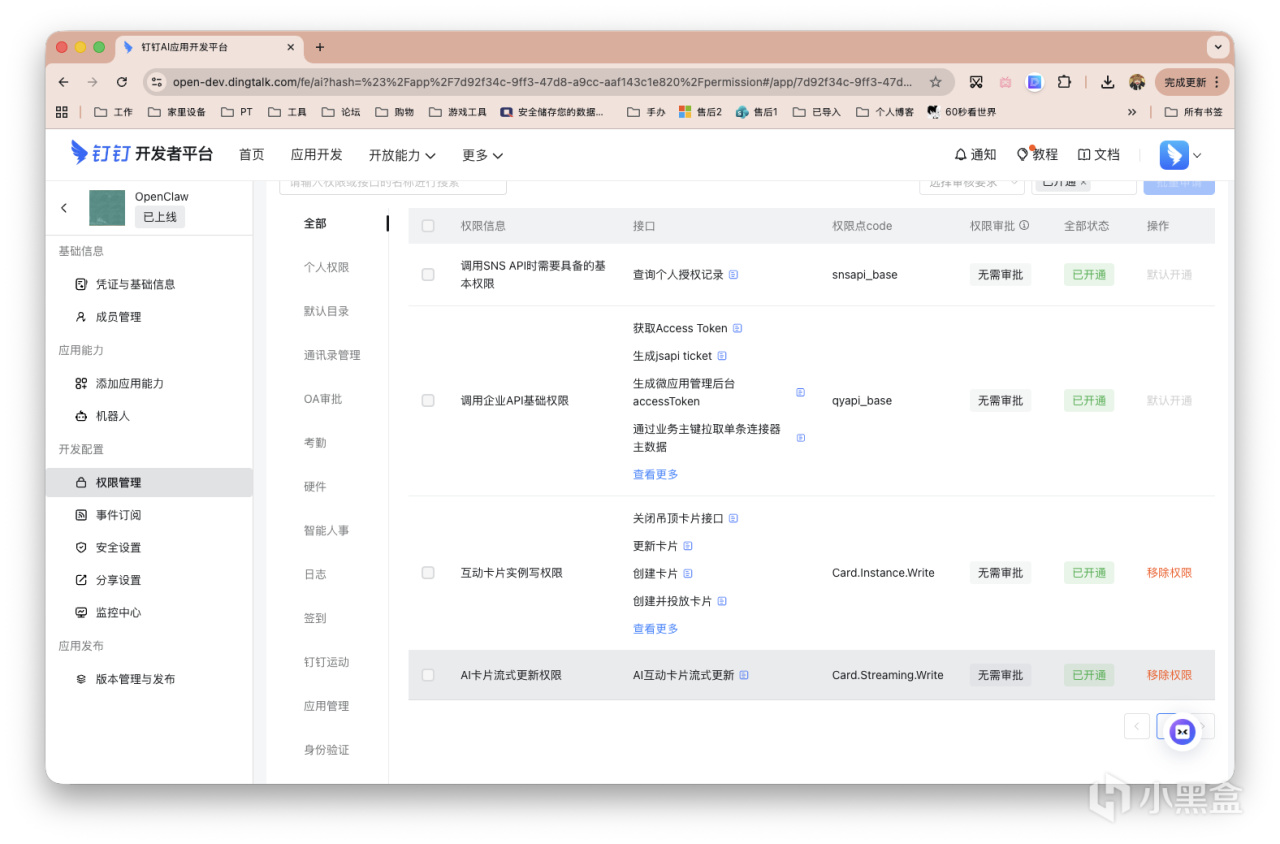Expand the 开放能力 dropdown menu
Image resolution: width=1280 pixels, height=844 pixels.
[402, 155]
